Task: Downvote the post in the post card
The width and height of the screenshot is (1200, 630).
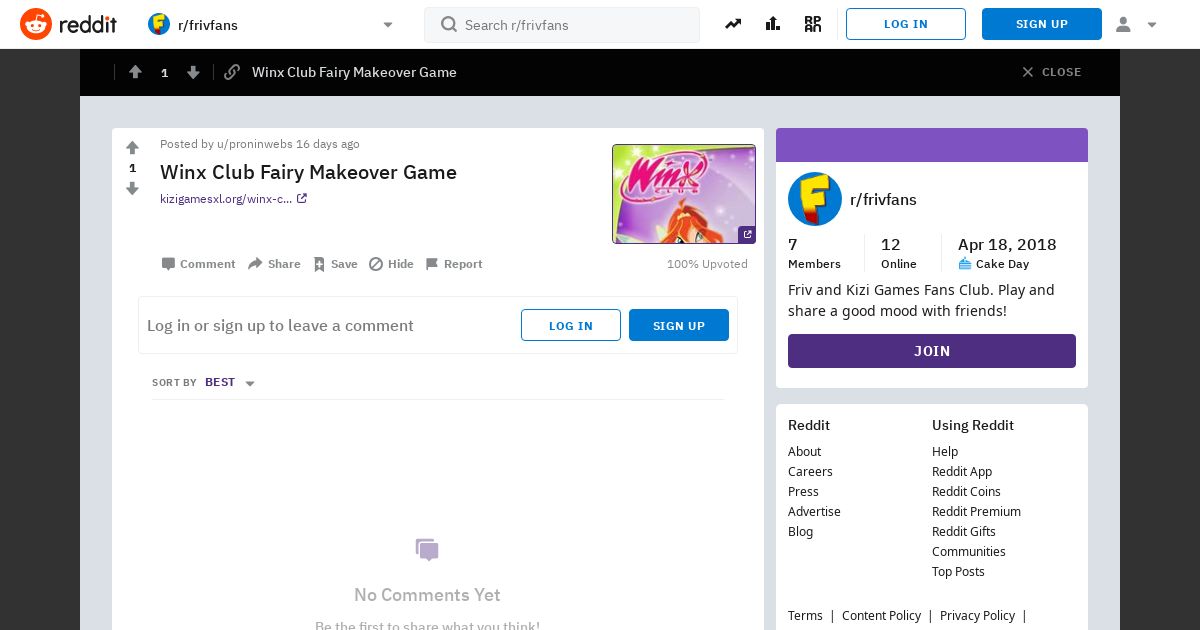Action: click(132, 188)
